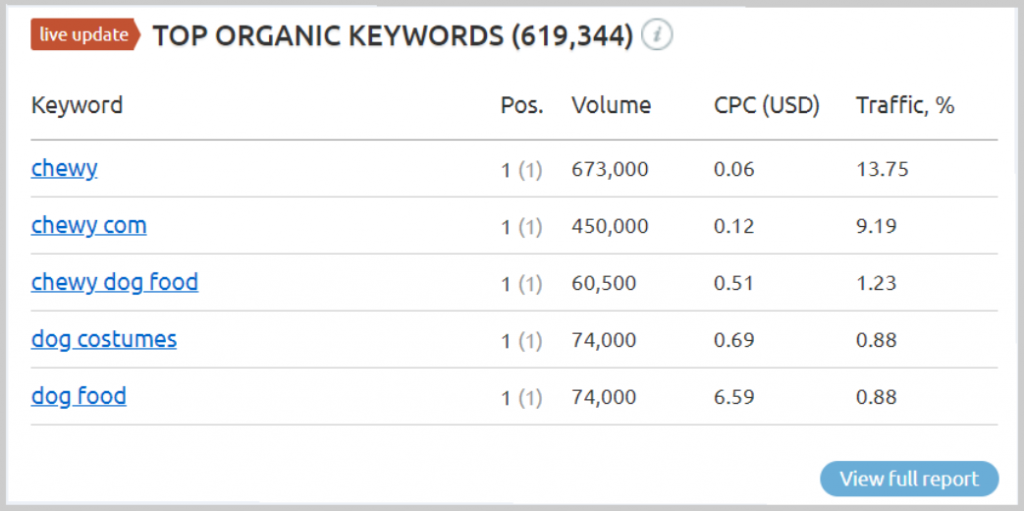Viewport: 1024px width, 511px height.
Task: Open the chewy keyword link
Action: coord(64,169)
